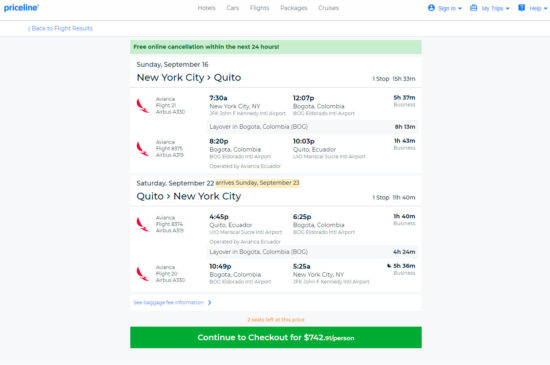The image size is (550, 365).
Task: Select Flights in top navigation
Action: (259, 8)
